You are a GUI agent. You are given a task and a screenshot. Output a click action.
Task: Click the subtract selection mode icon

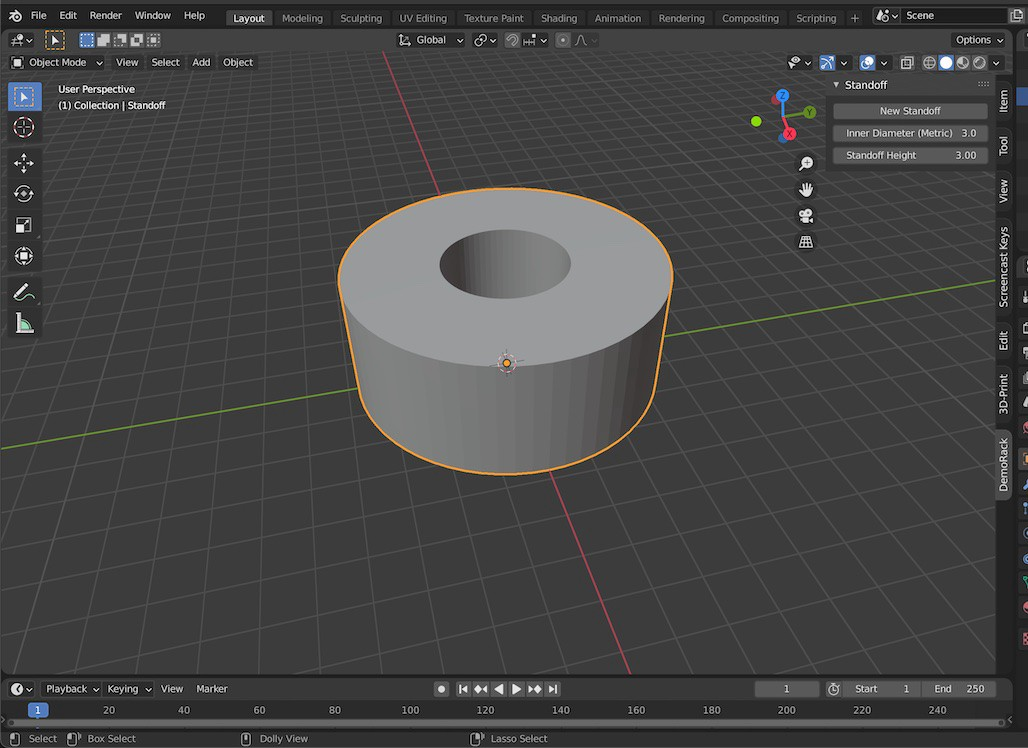(x=120, y=40)
